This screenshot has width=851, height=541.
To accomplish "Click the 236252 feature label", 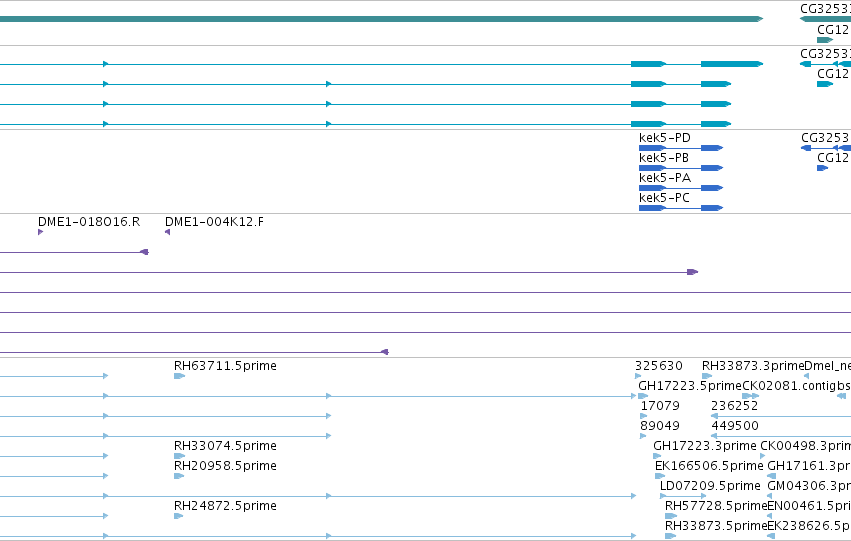I will pyautogui.click(x=735, y=406).
